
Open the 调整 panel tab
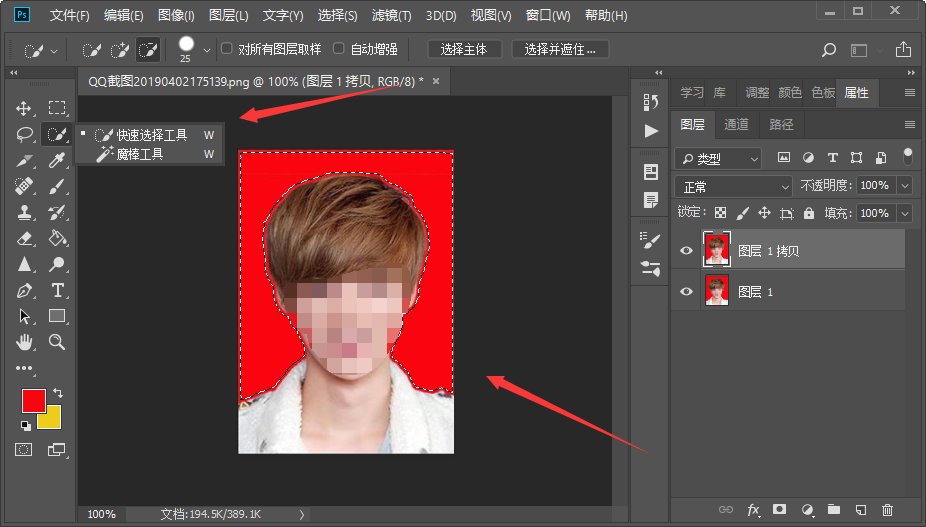click(757, 92)
